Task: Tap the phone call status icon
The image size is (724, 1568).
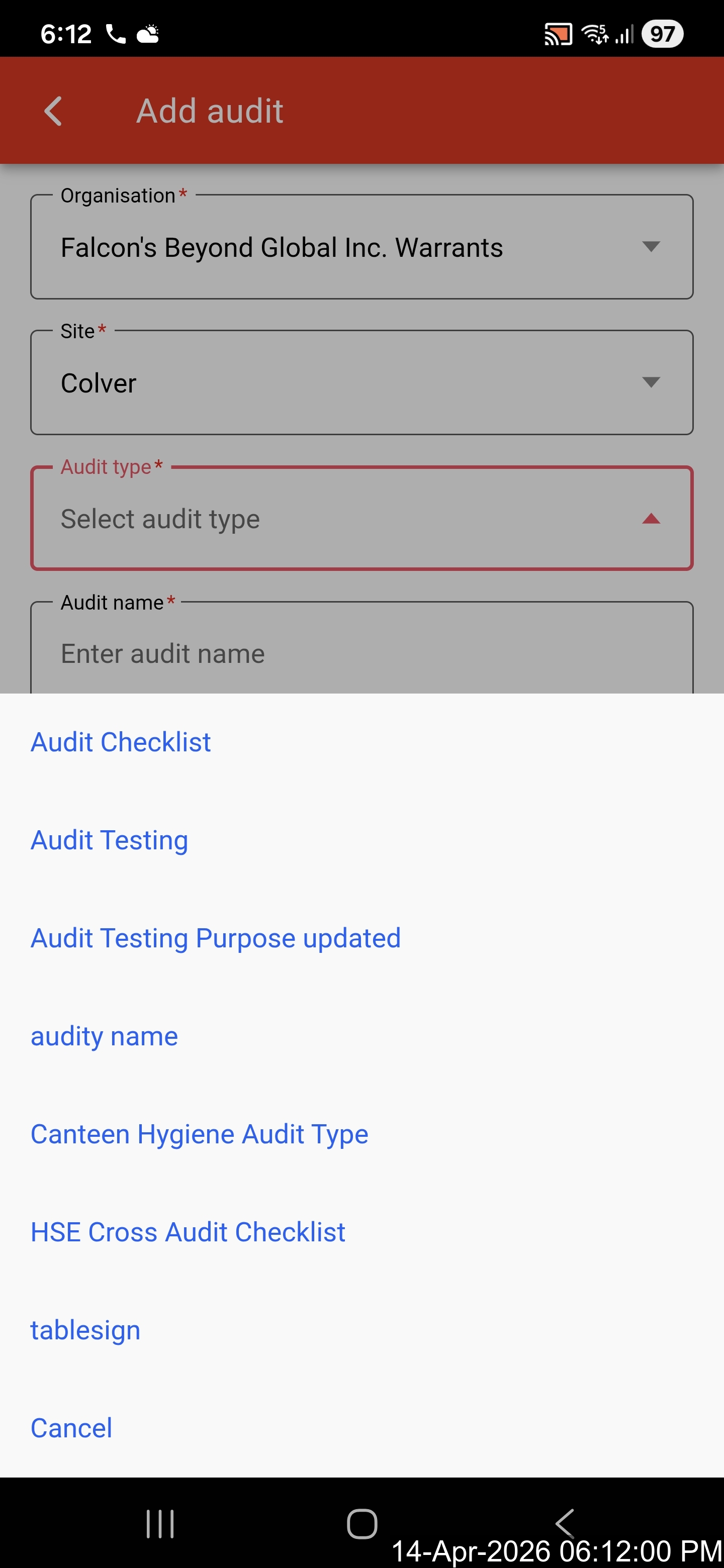Action: click(115, 34)
